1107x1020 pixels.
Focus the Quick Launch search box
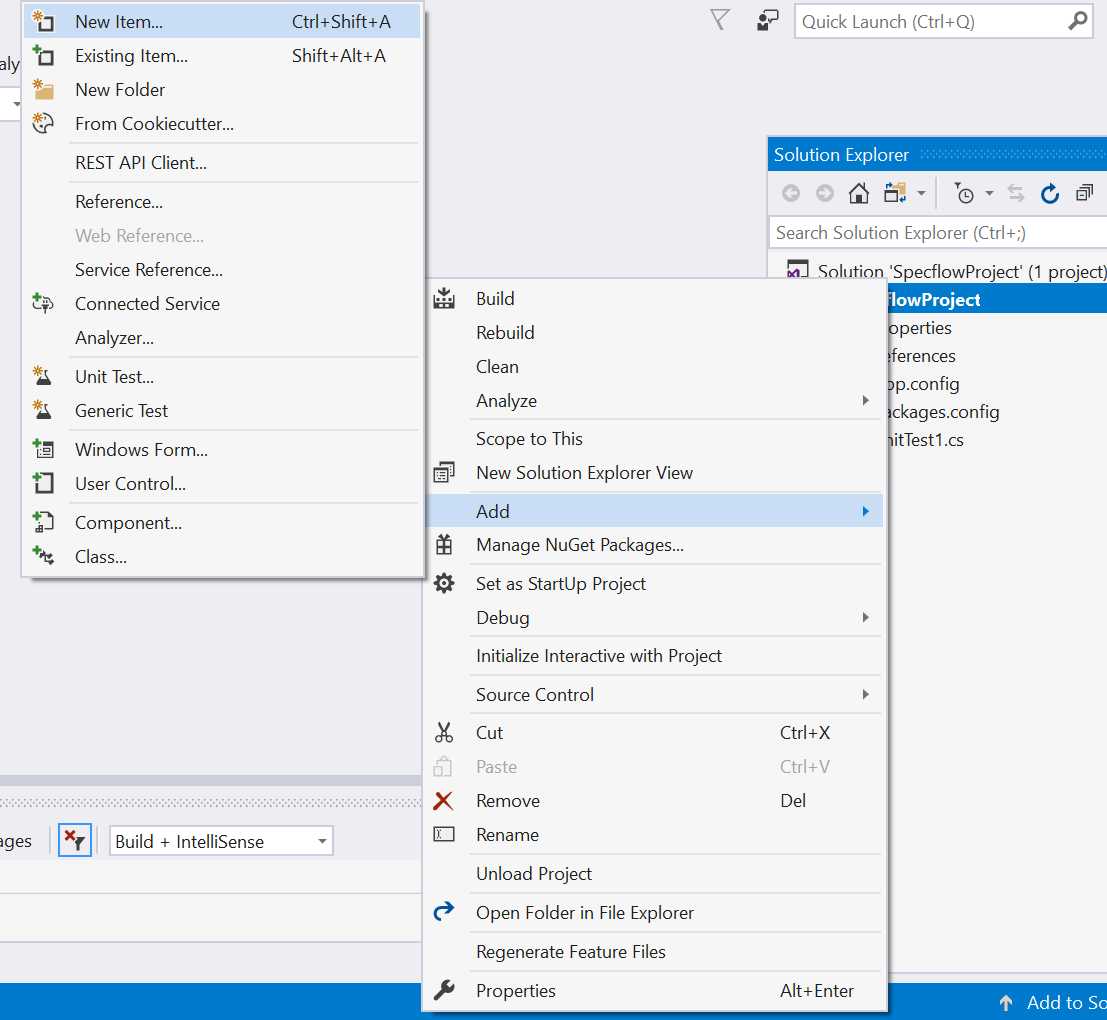coord(943,22)
